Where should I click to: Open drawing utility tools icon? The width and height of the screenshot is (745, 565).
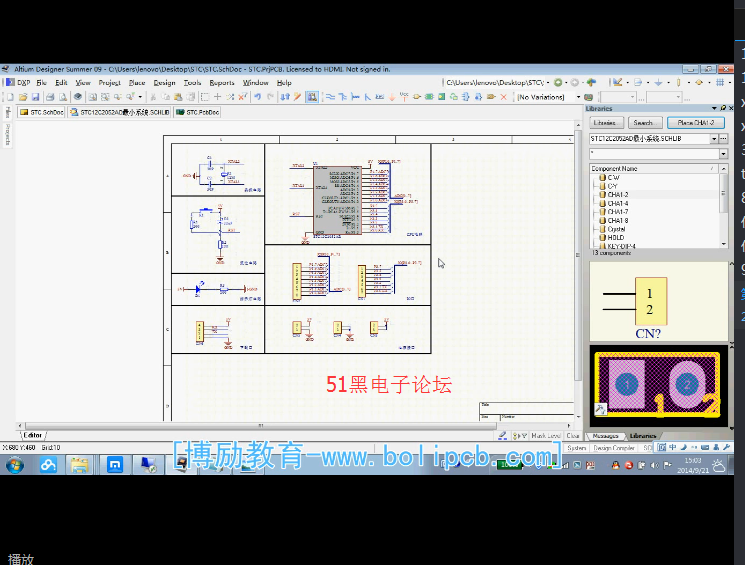(617, 83)
